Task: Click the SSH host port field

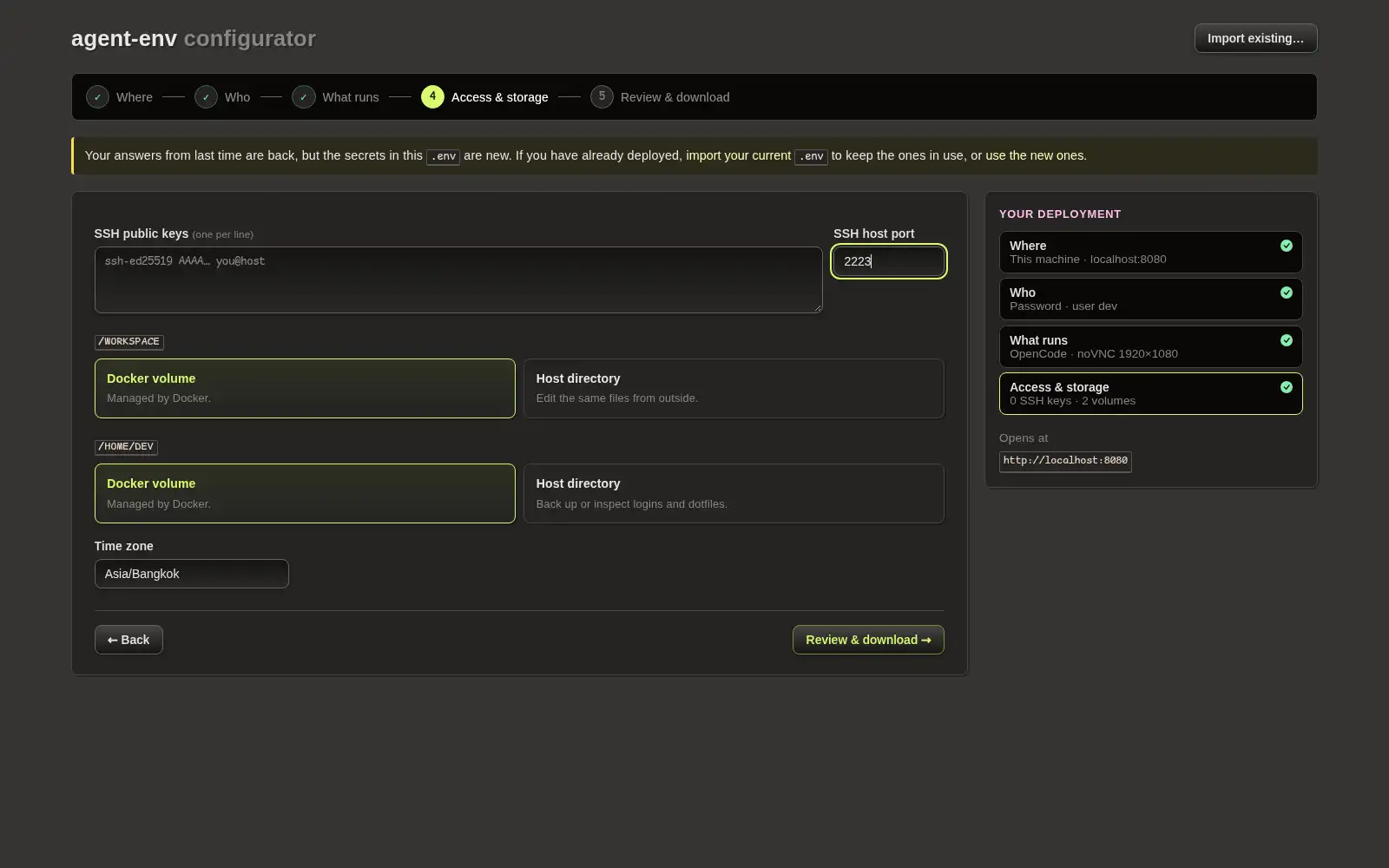Action: point(888,261)
